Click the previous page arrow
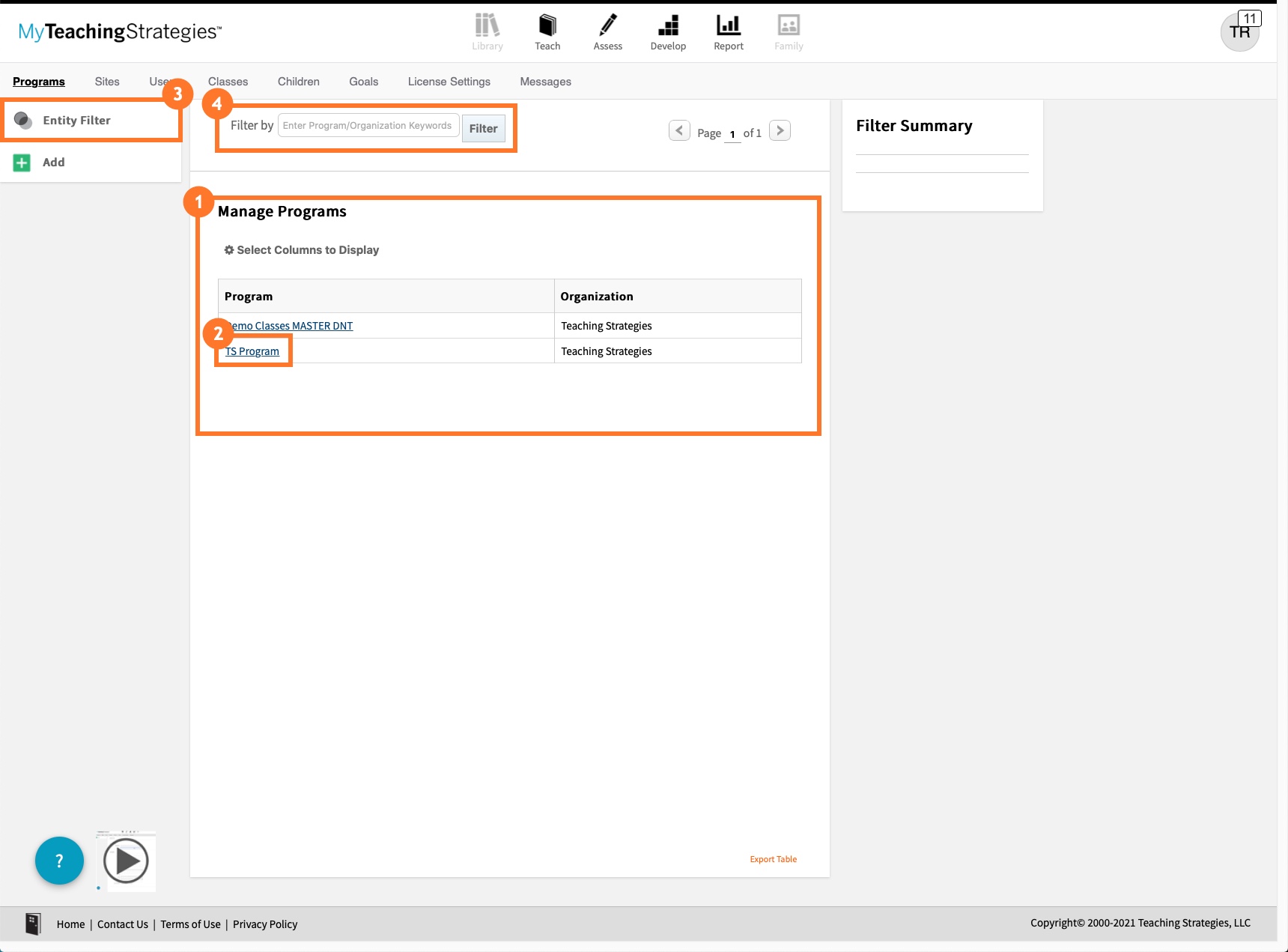The width and height of the screenshot is (1288, 952). click(679, 130)
